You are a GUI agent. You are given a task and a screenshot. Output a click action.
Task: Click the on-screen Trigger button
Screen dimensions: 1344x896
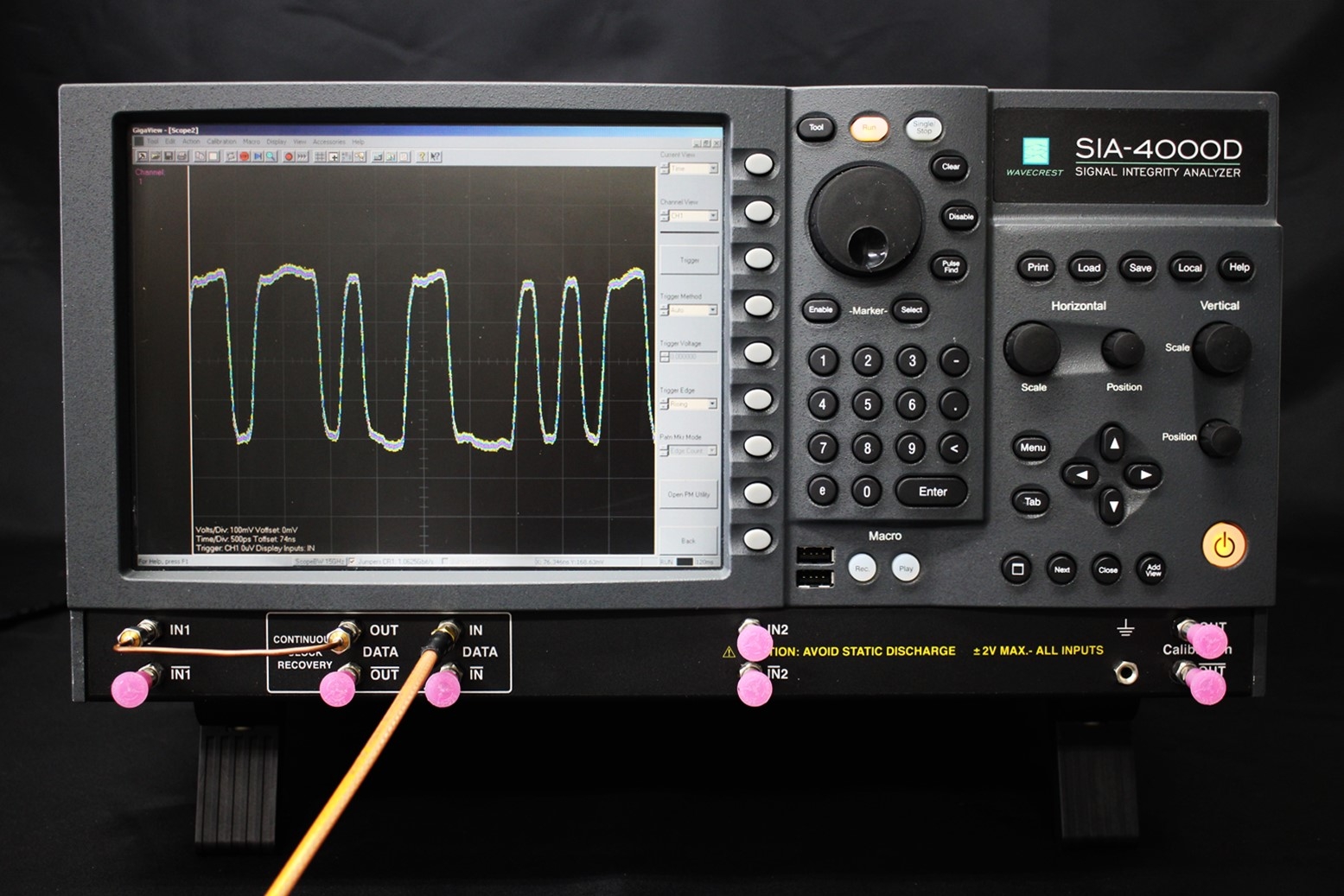[x=690, y=259]
